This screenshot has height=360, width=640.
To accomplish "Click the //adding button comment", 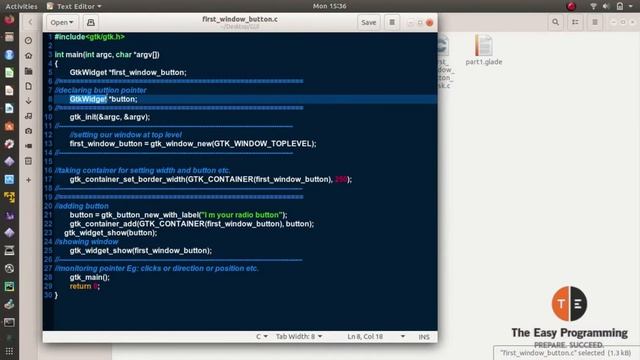I will pos(82,206).
